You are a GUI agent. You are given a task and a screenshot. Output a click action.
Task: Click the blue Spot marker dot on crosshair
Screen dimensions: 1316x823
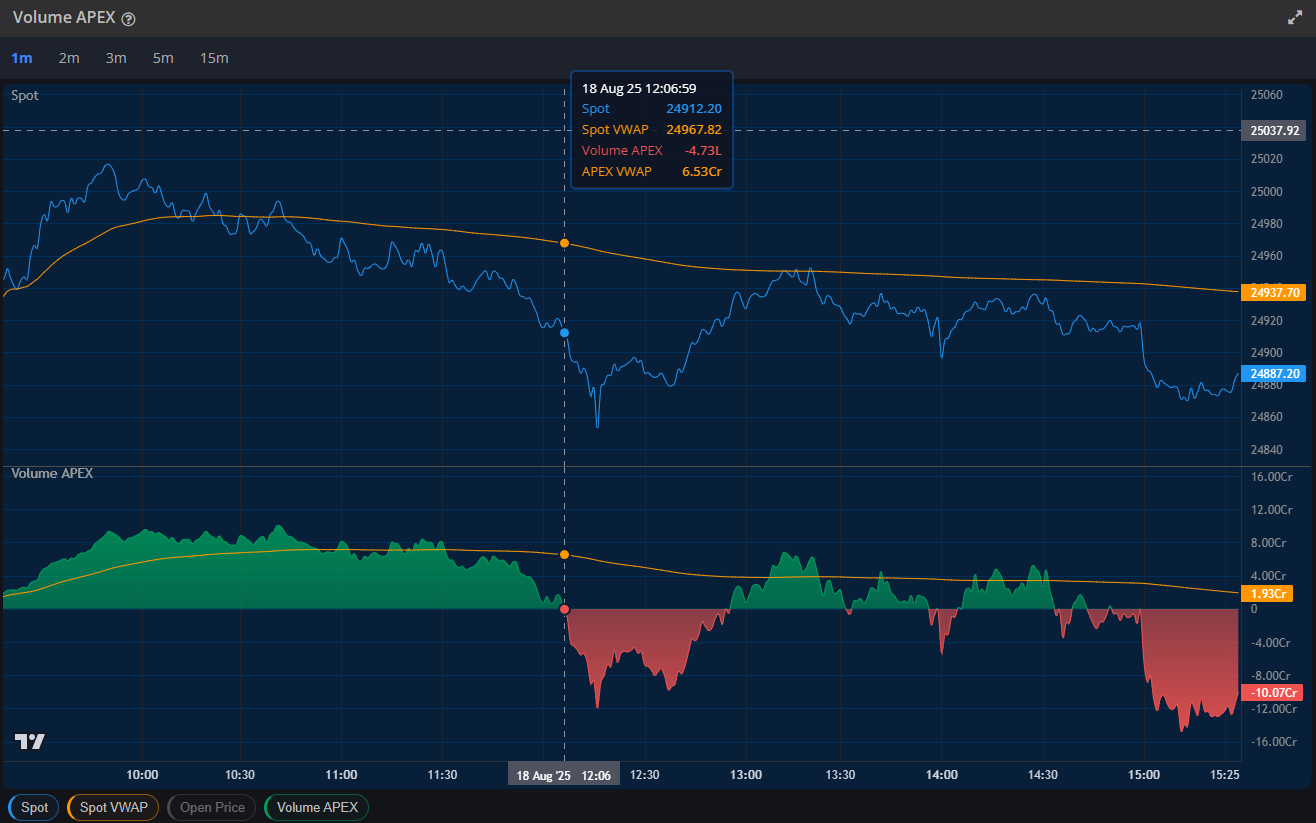pos(565,332)
